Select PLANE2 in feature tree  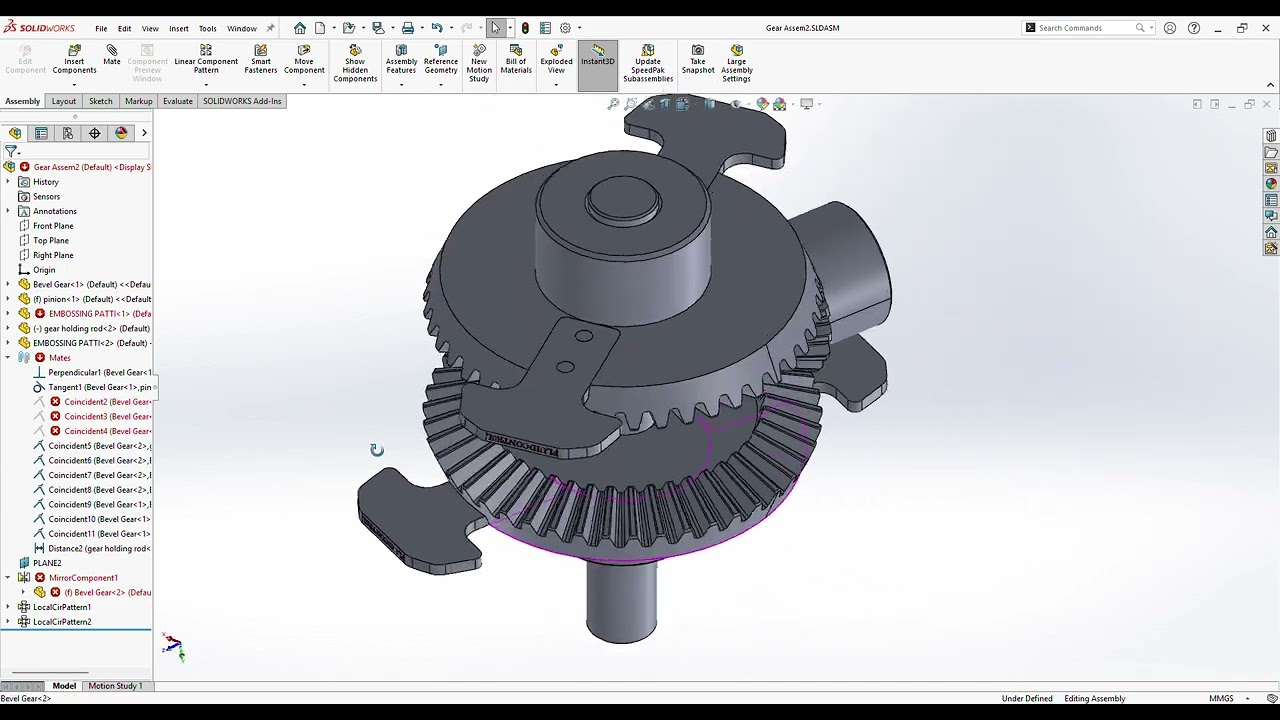(39, 563)
